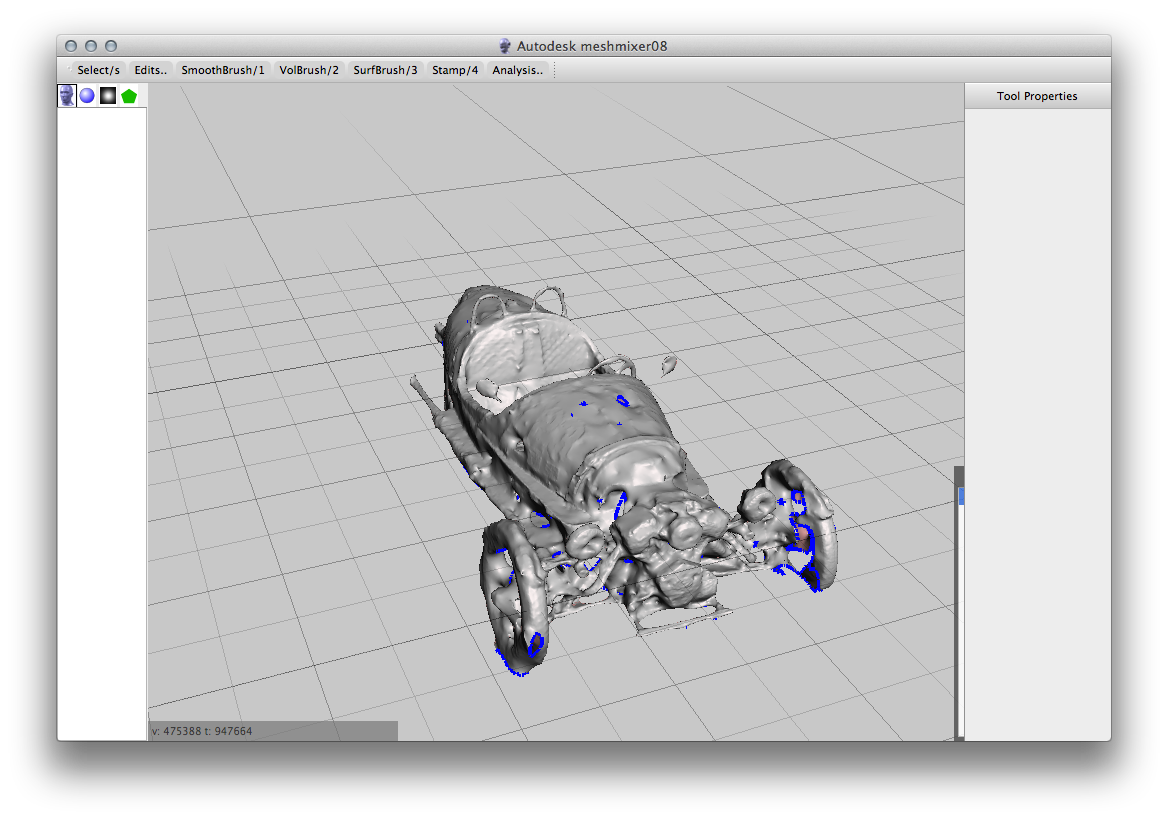Screen dimensions: 1168x820
Task: Pick the Stamp/4 tool
Action: 455,70
